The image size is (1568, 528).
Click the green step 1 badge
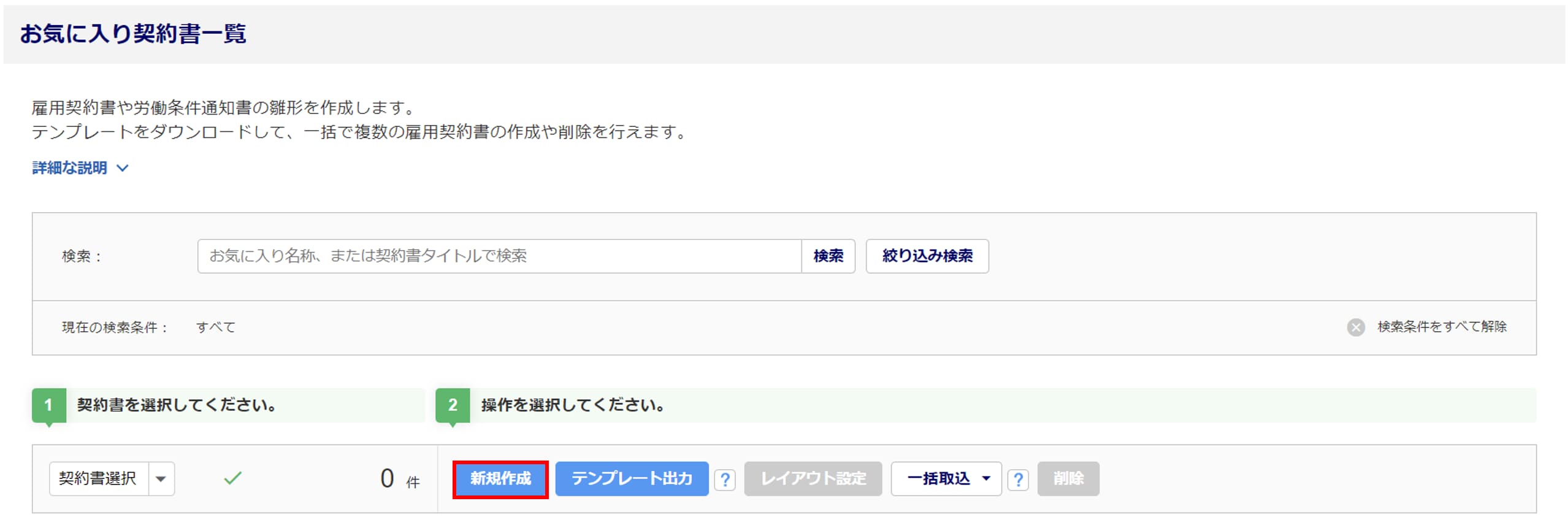(x=48, y=405)
